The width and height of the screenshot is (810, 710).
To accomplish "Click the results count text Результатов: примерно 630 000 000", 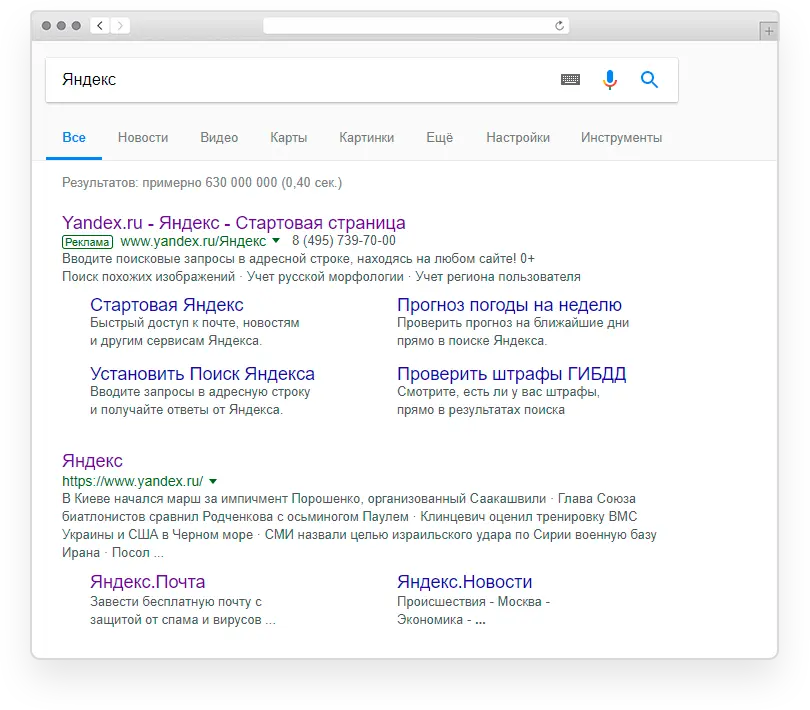I will click(x=169, y=182).
